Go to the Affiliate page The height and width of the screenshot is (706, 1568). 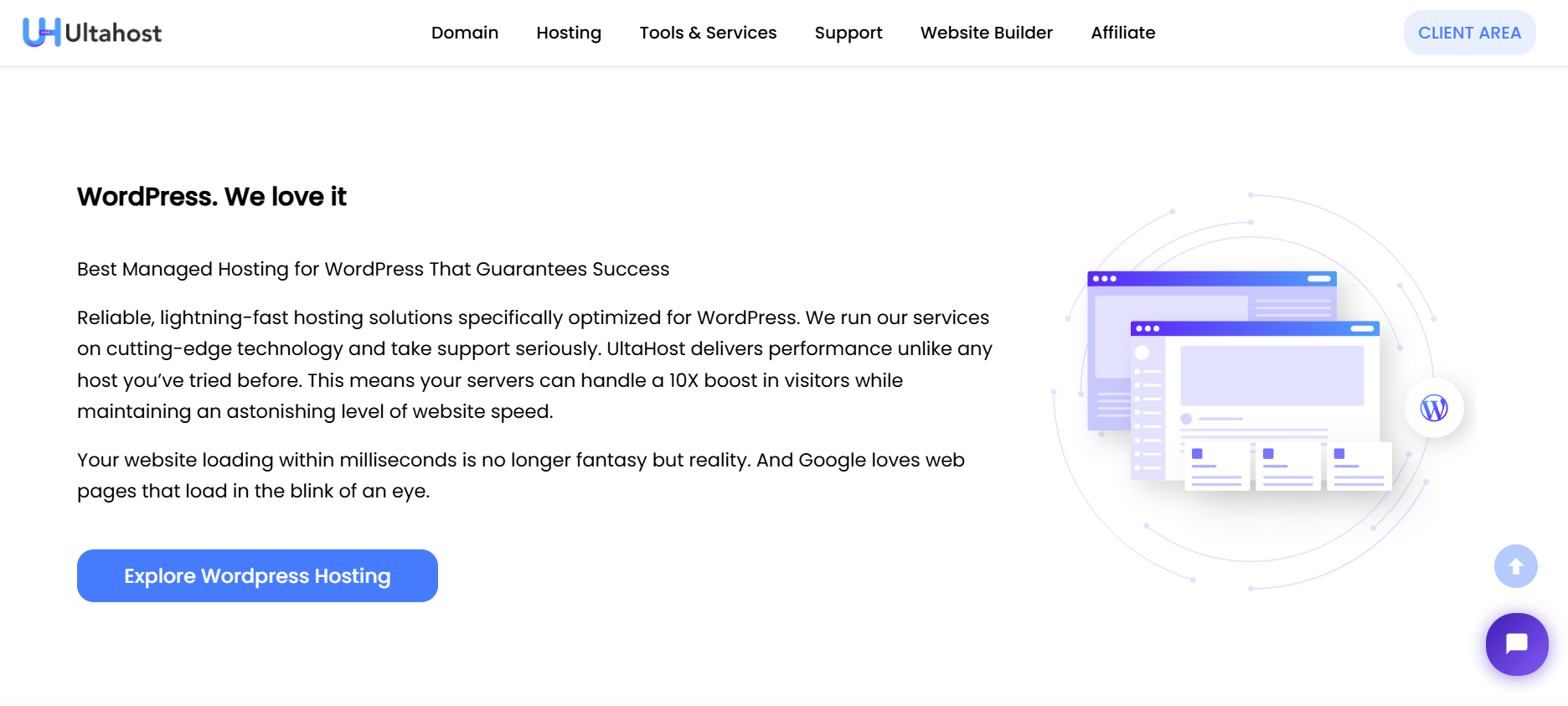click(1123, 33)
